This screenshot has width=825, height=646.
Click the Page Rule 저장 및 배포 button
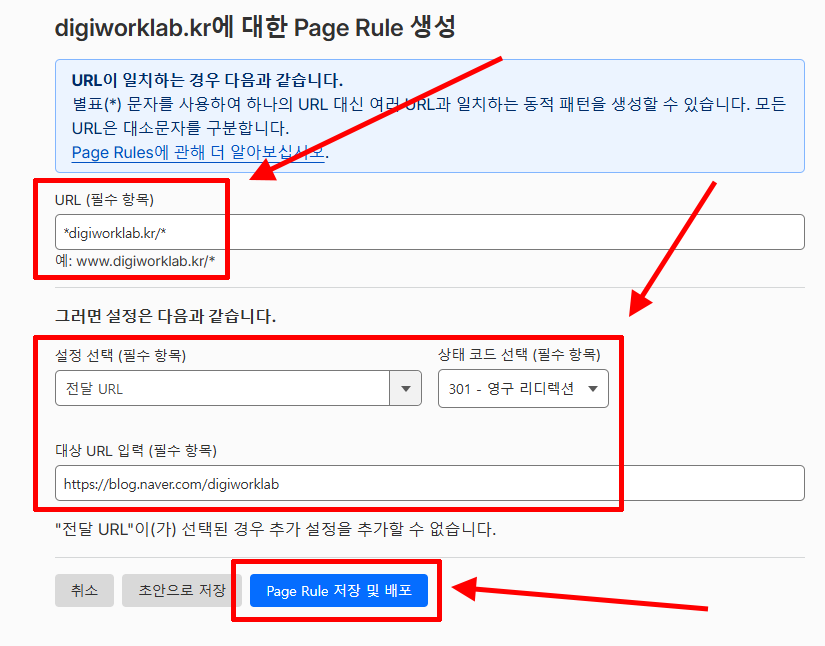[339, 590]
